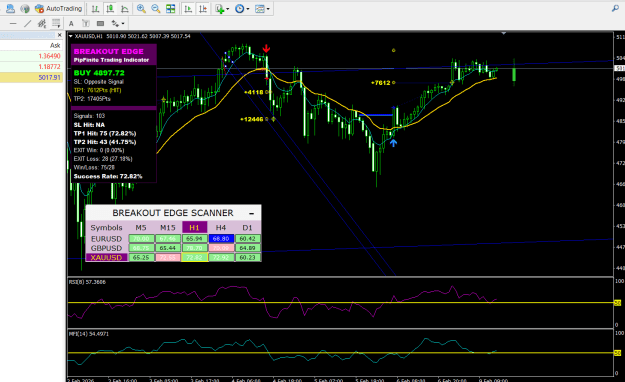The width and height of the screenshot is (625, 382).
Task: Open EURUSD H1 cell 65.94
Action: (195, 239)
